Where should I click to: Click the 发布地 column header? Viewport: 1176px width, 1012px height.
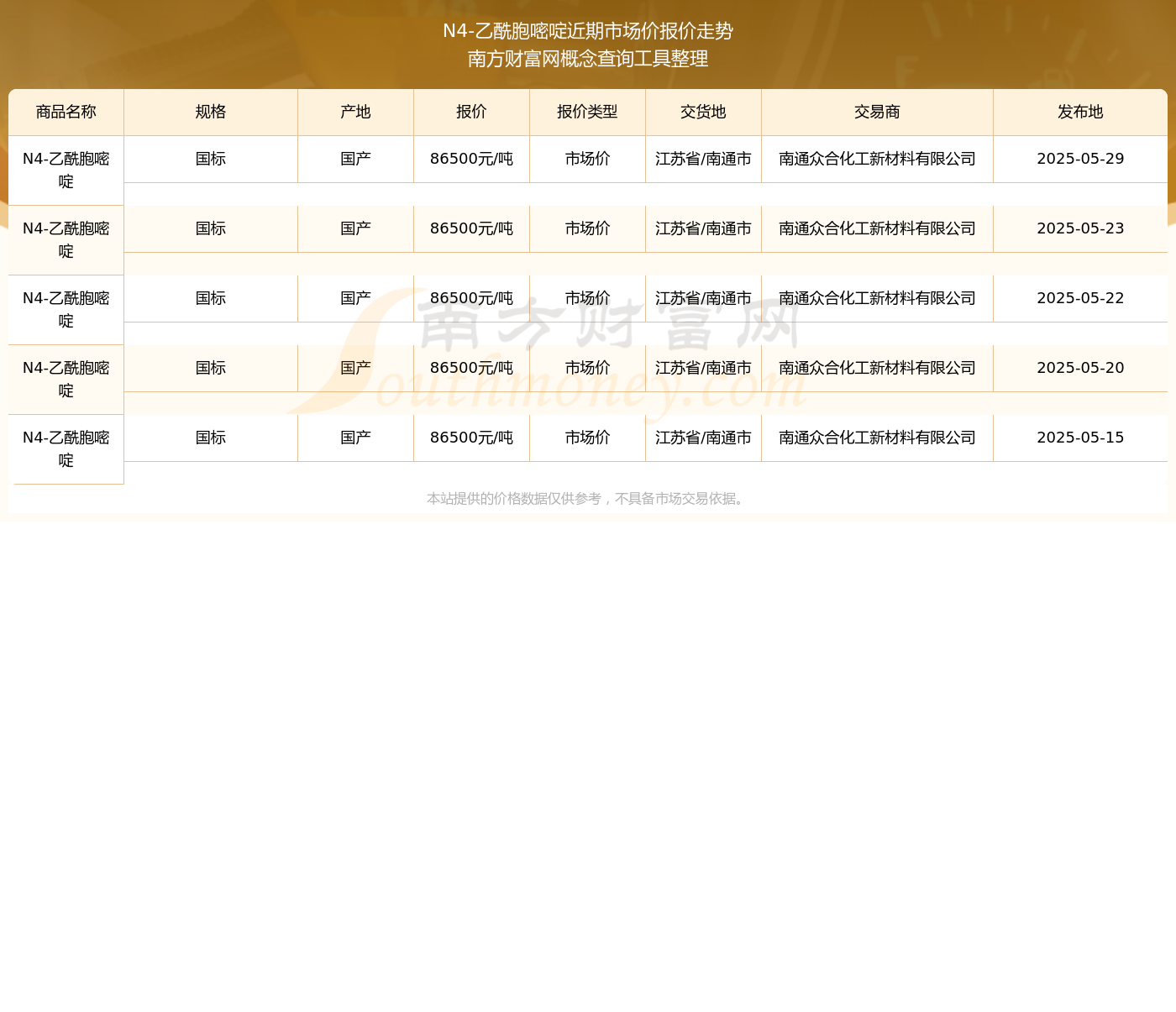[1080, 113]
